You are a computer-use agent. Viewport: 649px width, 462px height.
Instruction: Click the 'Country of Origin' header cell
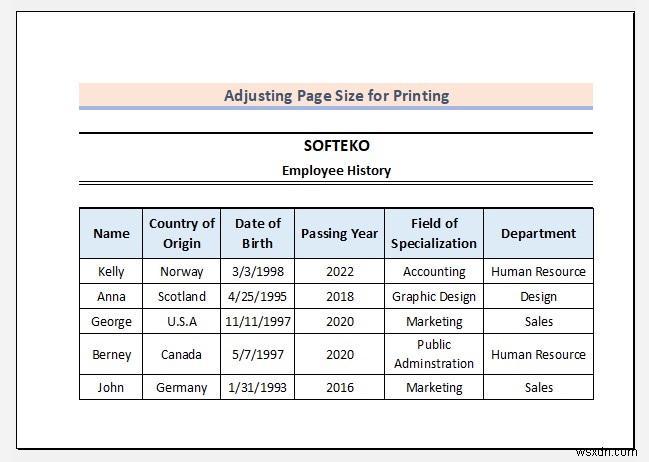point(181,233)
